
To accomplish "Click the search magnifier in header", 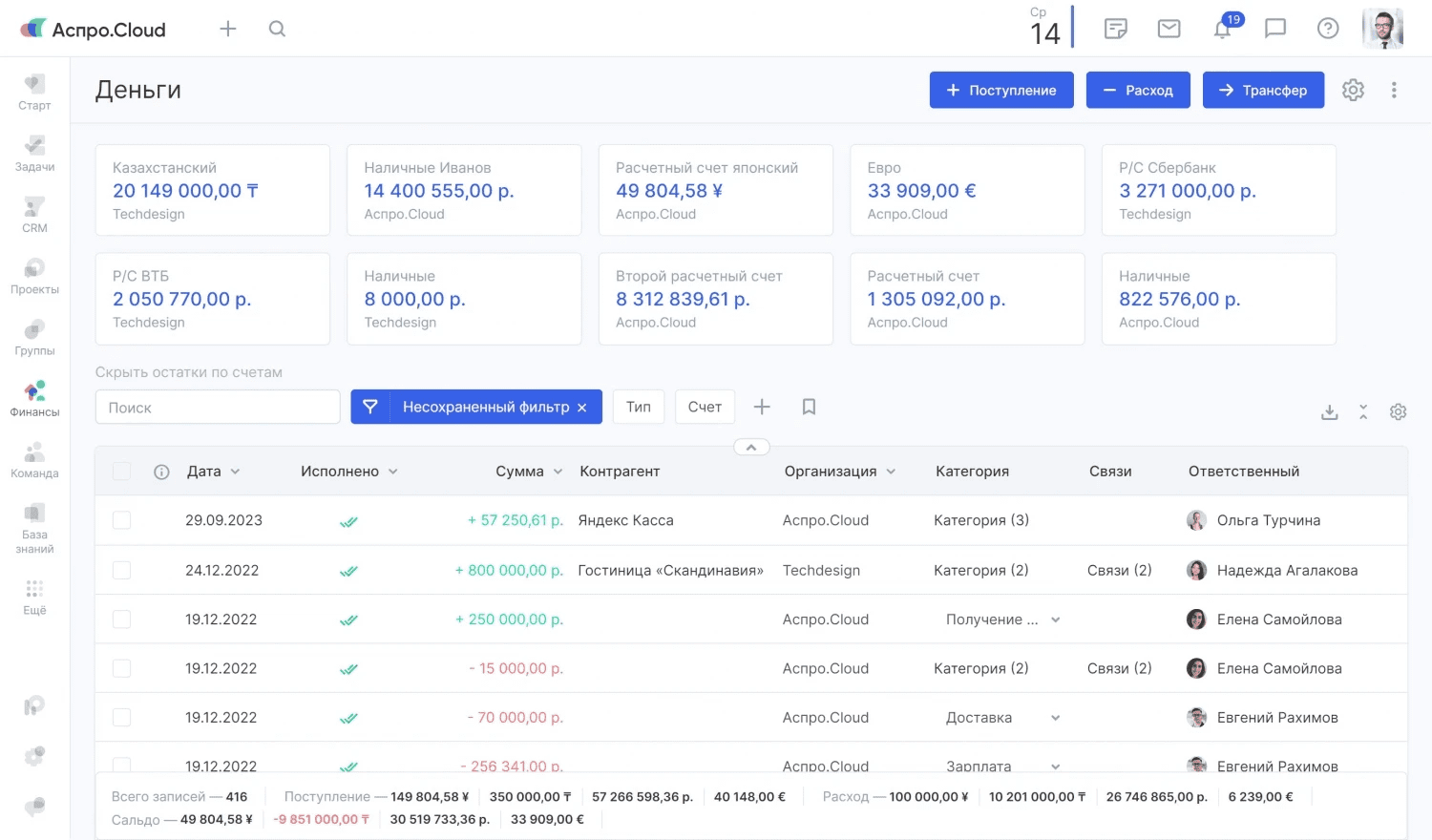I will coord(277,29).
